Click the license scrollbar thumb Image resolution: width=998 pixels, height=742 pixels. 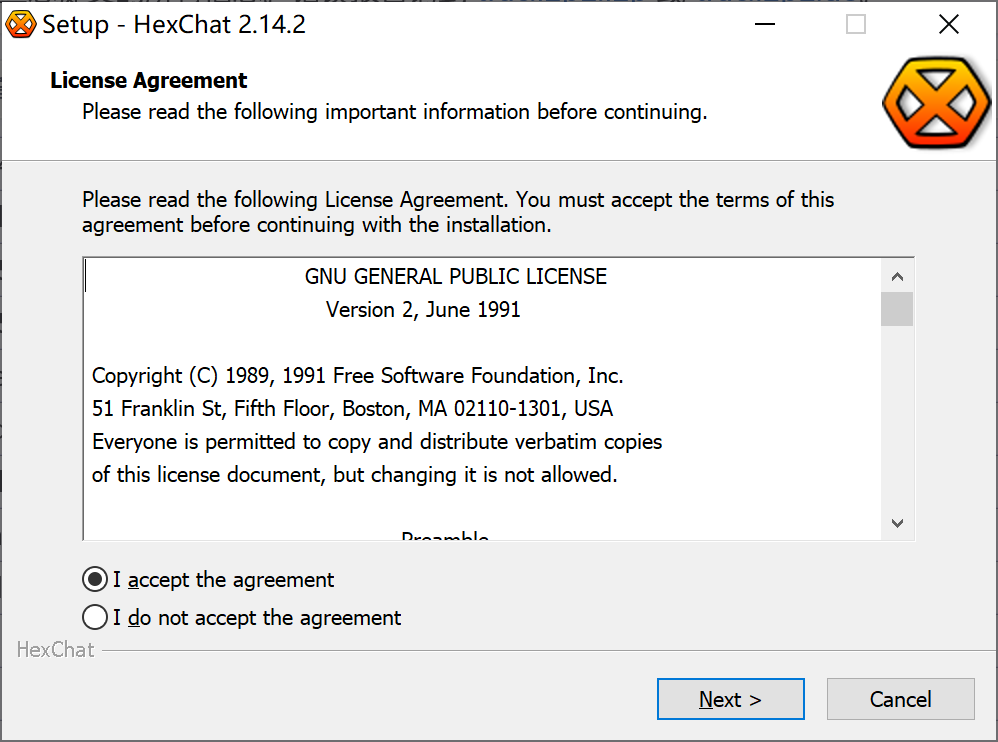pyautogui.click(x=897, y=309)
